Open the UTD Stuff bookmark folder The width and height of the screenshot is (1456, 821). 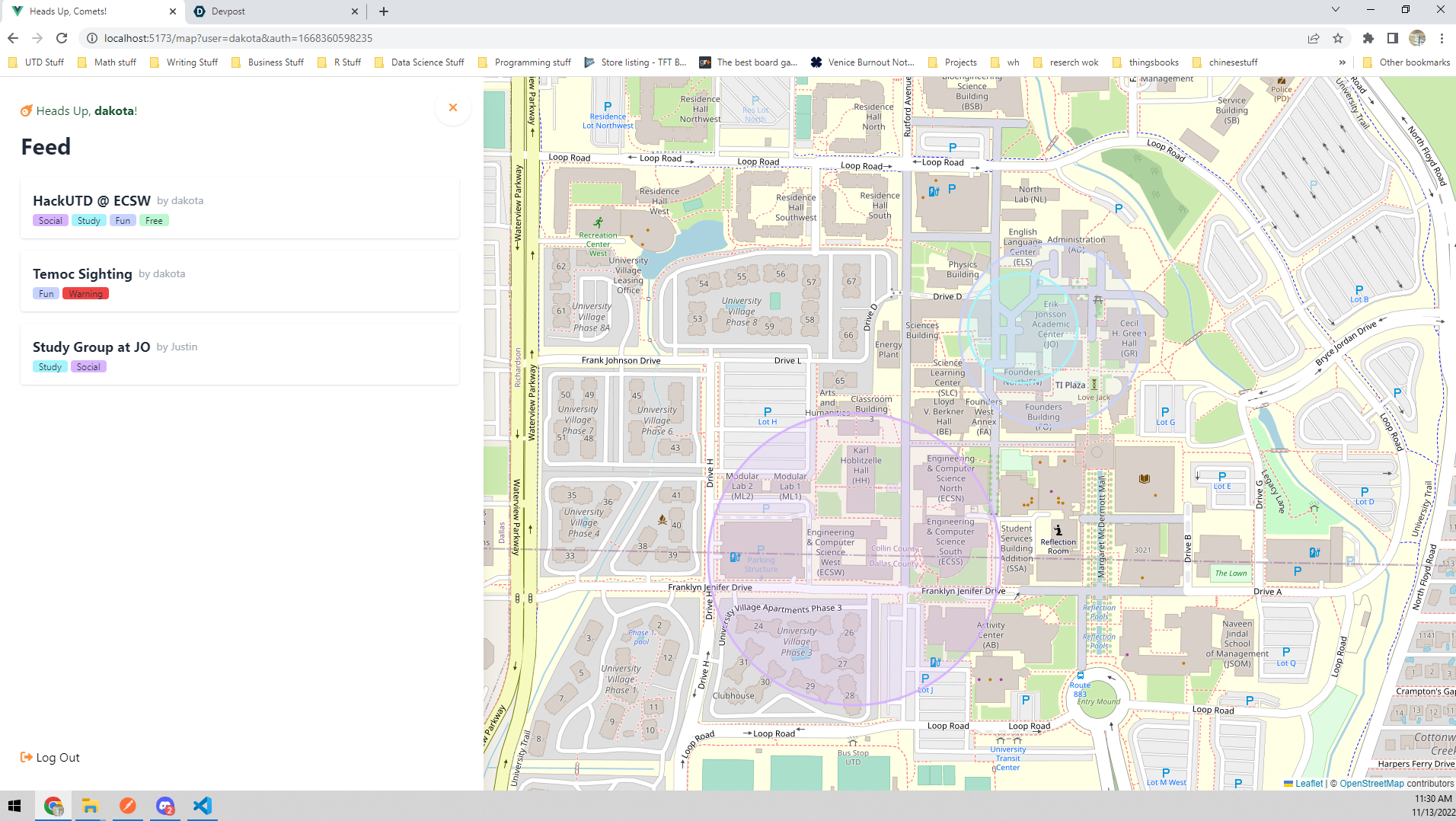36,62
